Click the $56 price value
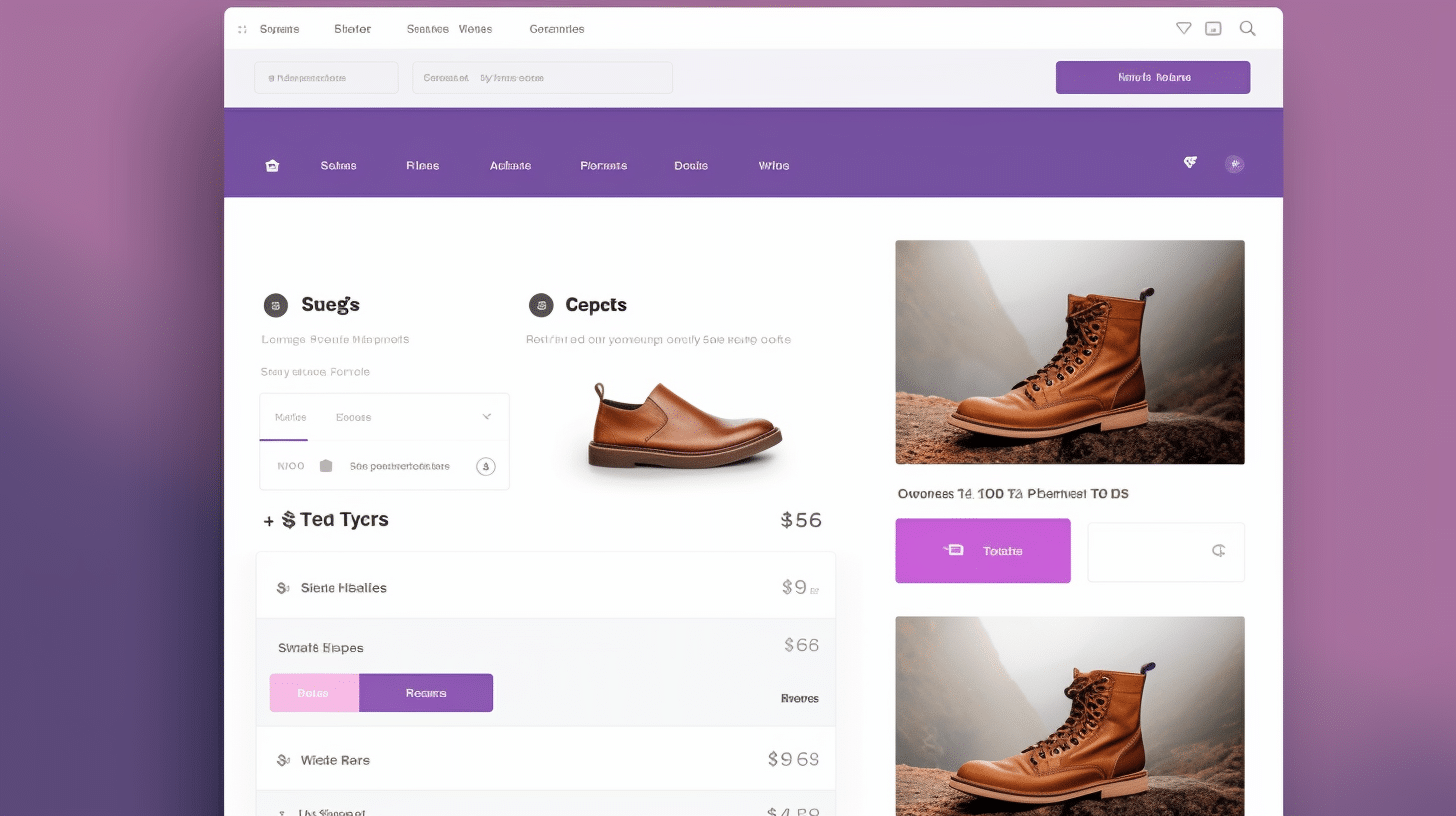 [x=801, y=520]
